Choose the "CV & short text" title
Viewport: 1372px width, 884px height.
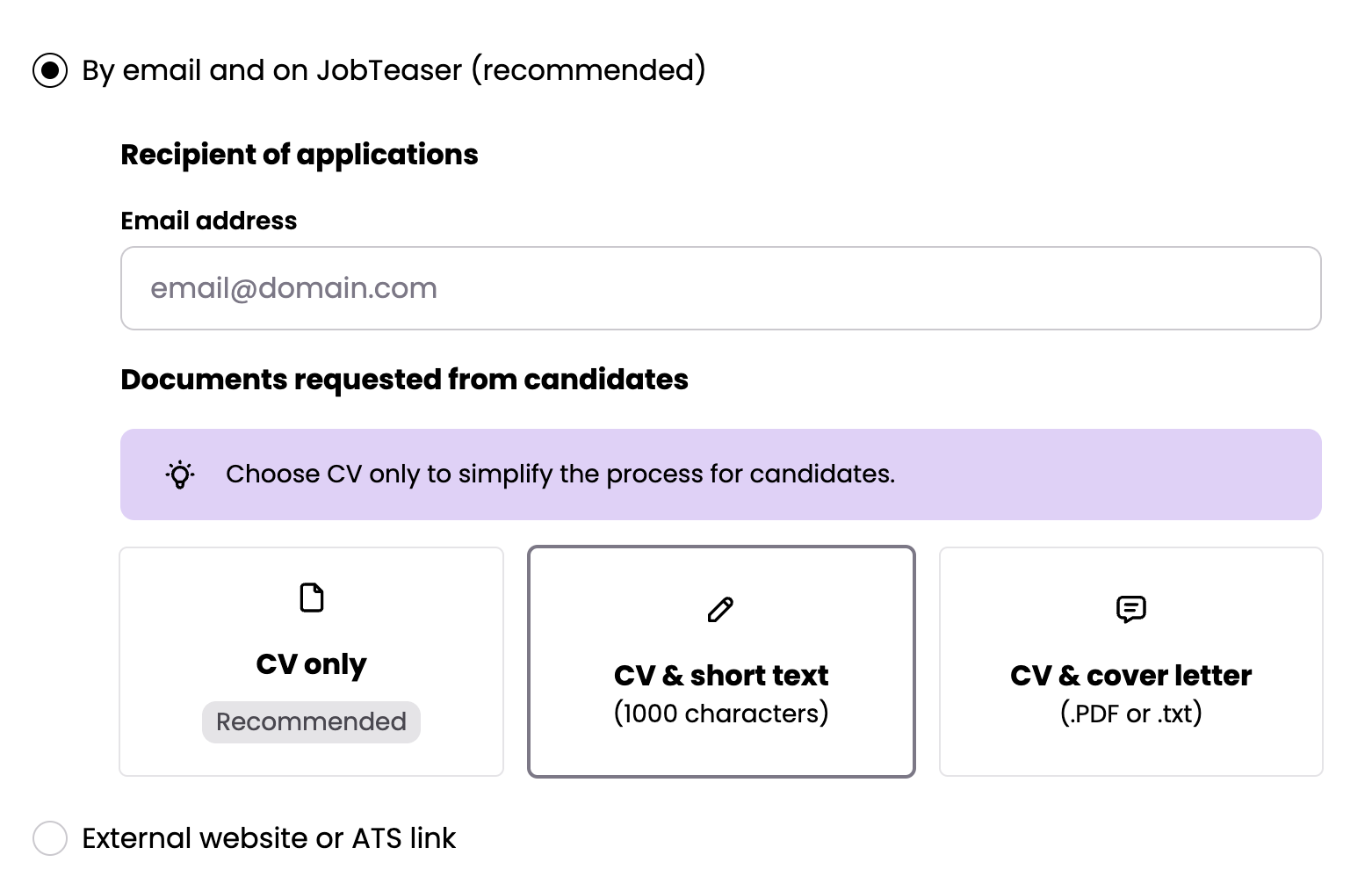click(x=720, y=676)
